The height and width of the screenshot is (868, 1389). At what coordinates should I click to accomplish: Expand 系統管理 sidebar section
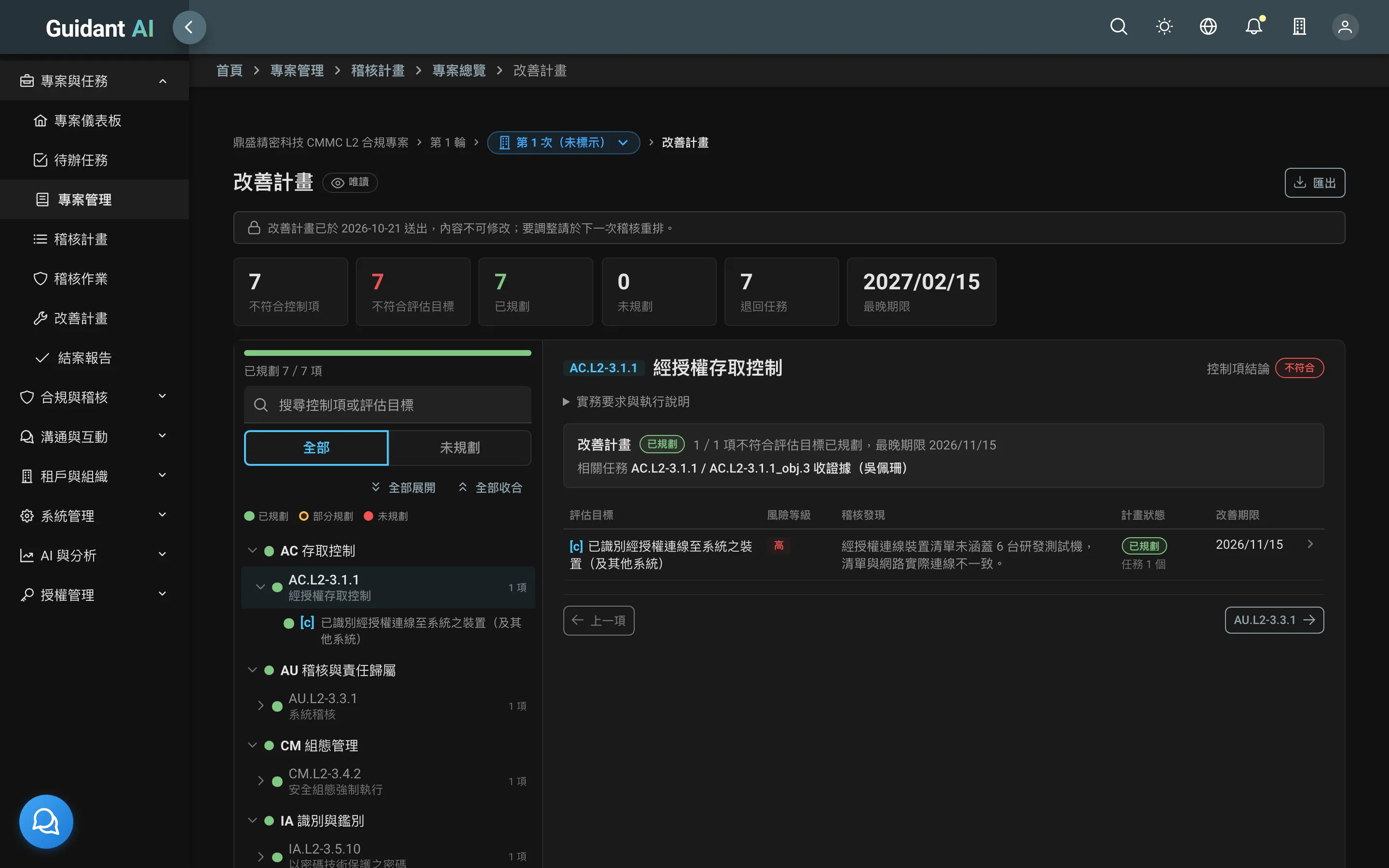pos(94,516)
